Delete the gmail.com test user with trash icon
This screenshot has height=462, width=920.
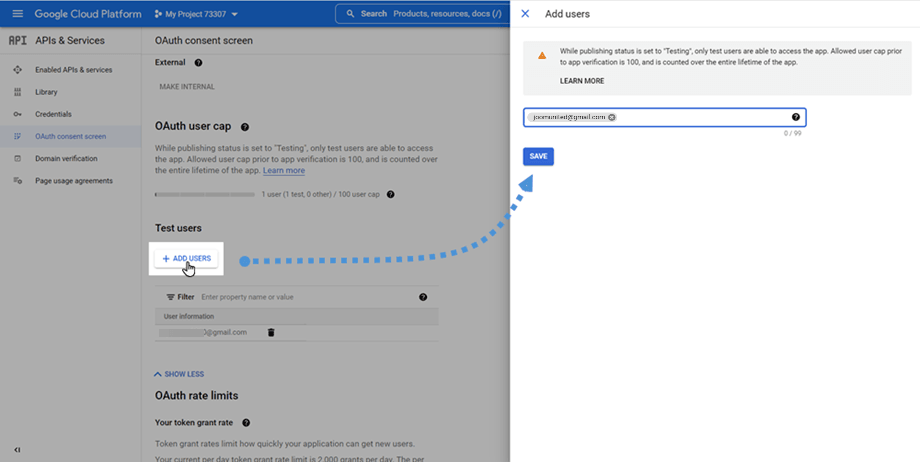(x=271, y=332)
